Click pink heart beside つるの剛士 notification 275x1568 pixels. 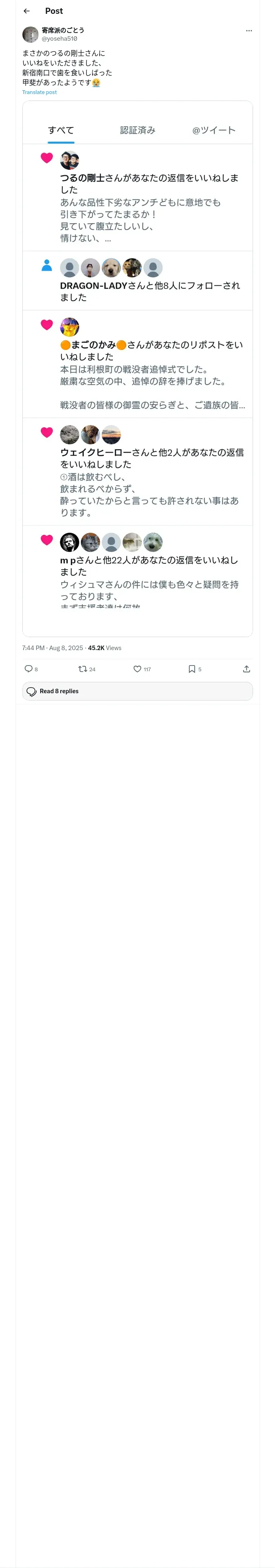pos(47,158)
